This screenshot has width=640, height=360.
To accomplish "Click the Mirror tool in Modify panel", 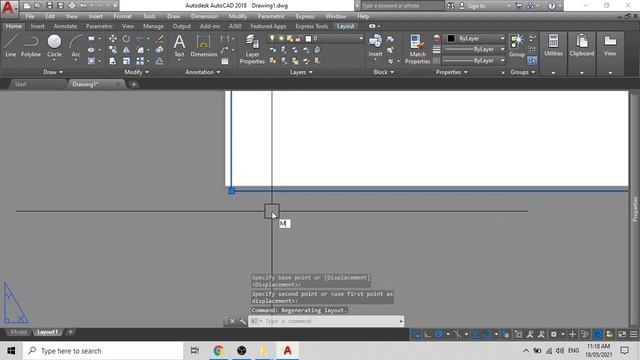I will (127, 50).
